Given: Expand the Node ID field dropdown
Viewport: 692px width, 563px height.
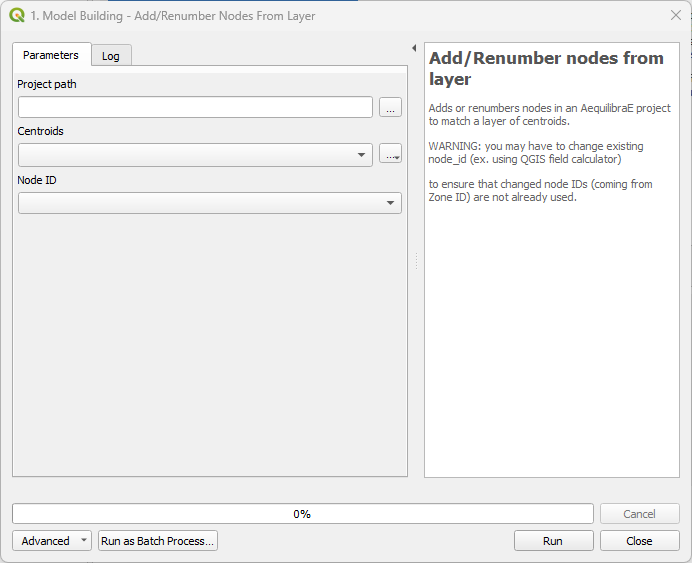Looking at the screenshot, I should (x=210, y=203).
